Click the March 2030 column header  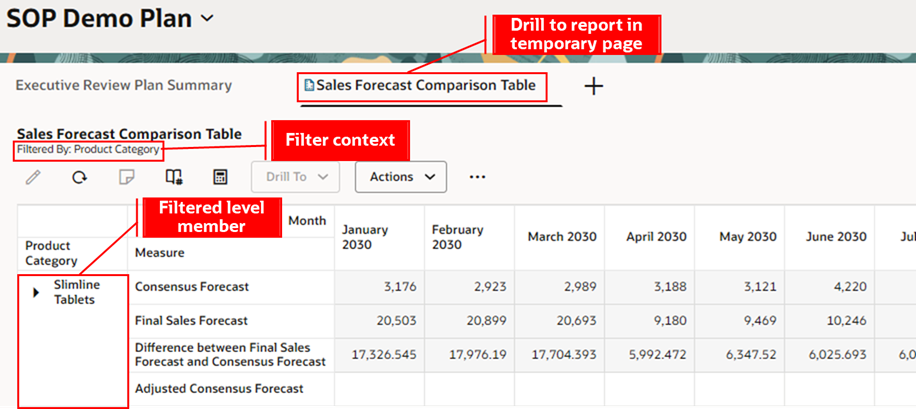coord(560,237)
